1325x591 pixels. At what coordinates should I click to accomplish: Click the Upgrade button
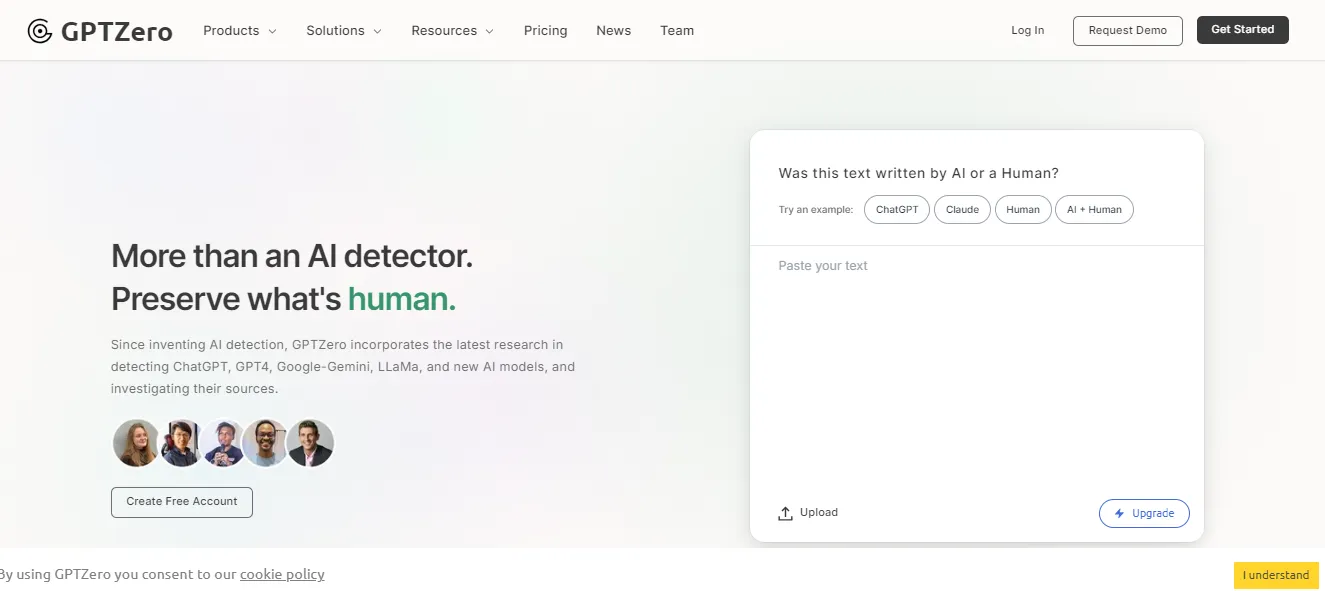(1144, 513)
